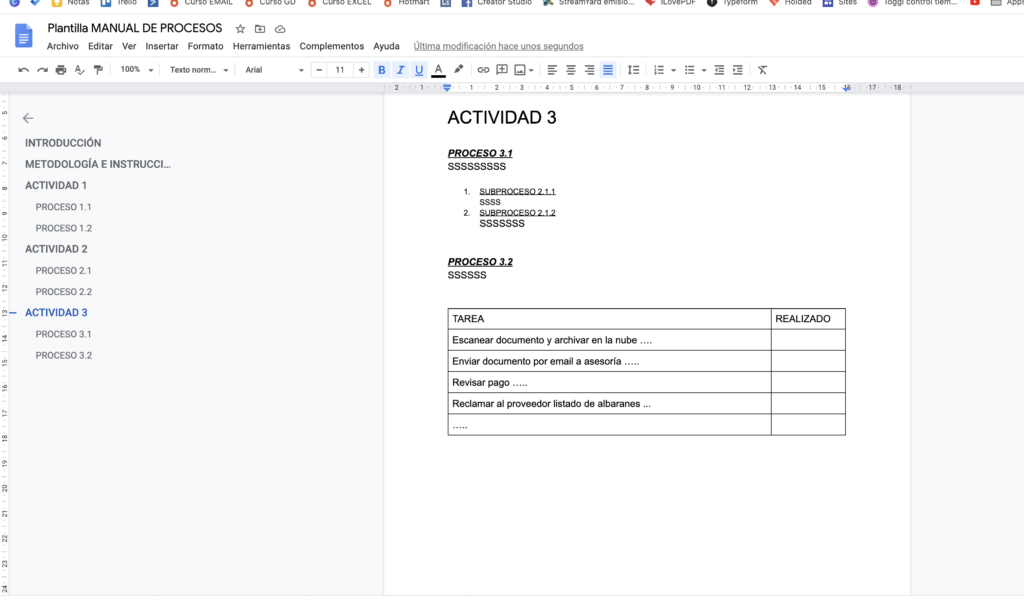Open the Complementos menu

[x=332, y=46]
